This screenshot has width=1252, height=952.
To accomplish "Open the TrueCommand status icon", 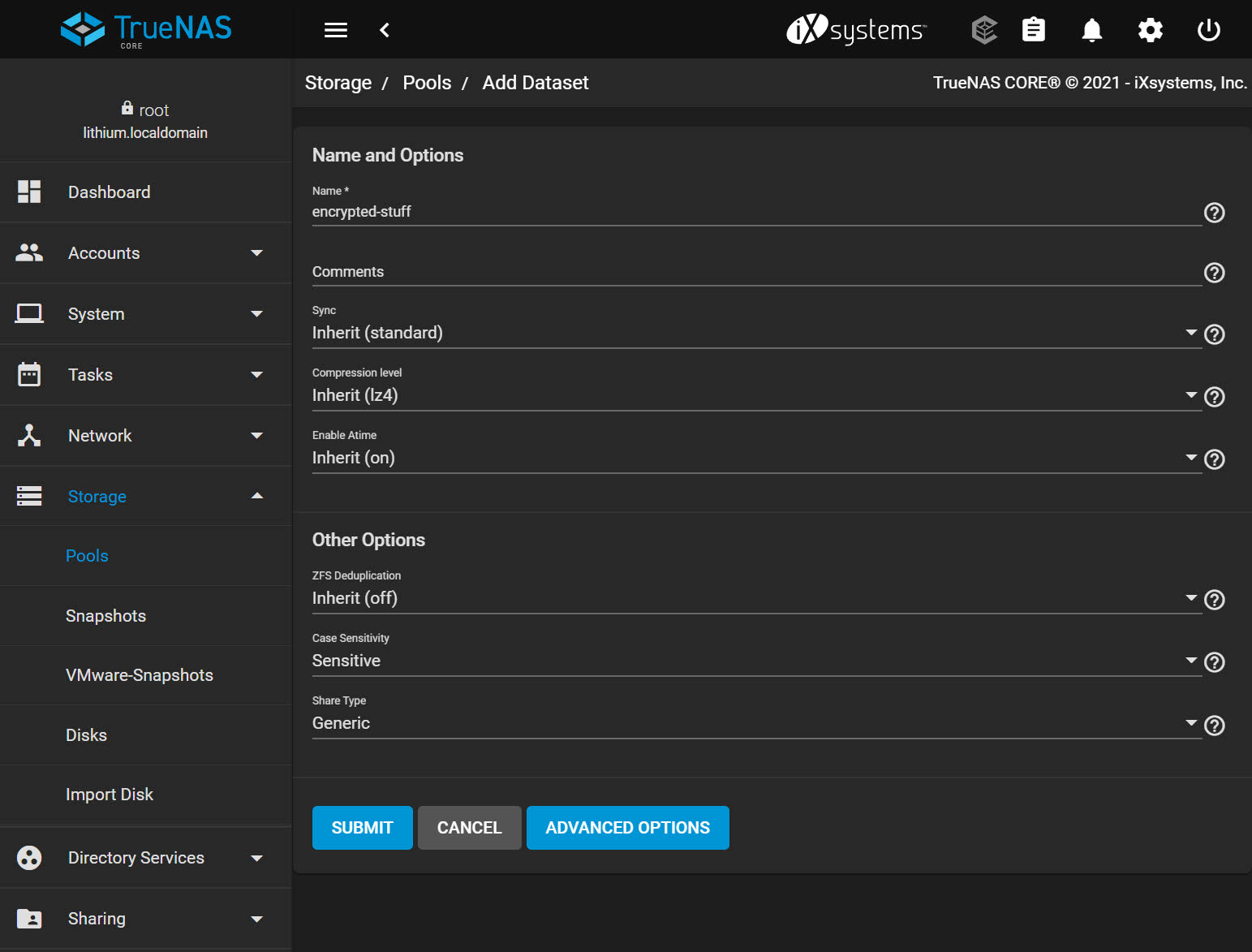I will pos(984,30).
